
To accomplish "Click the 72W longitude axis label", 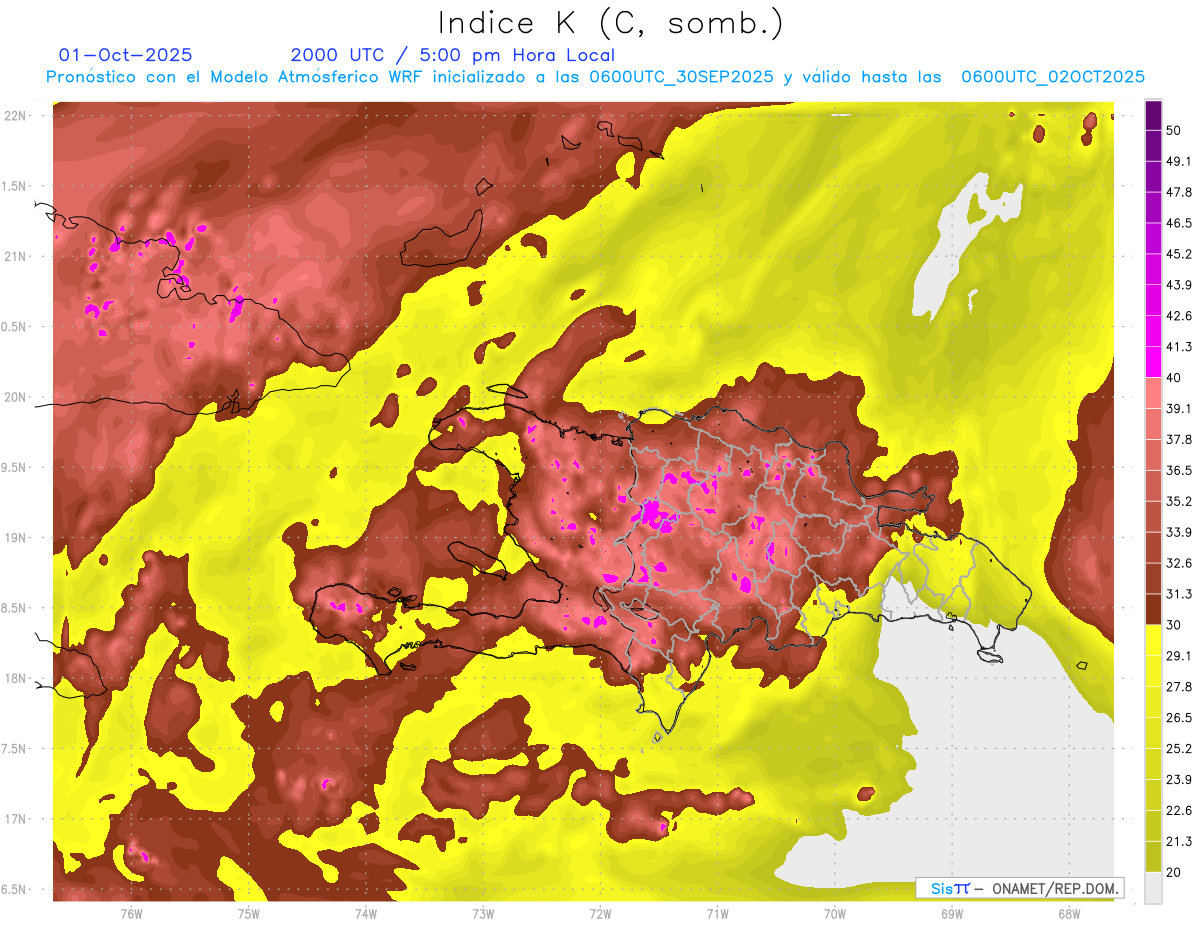I will [600, 913].
